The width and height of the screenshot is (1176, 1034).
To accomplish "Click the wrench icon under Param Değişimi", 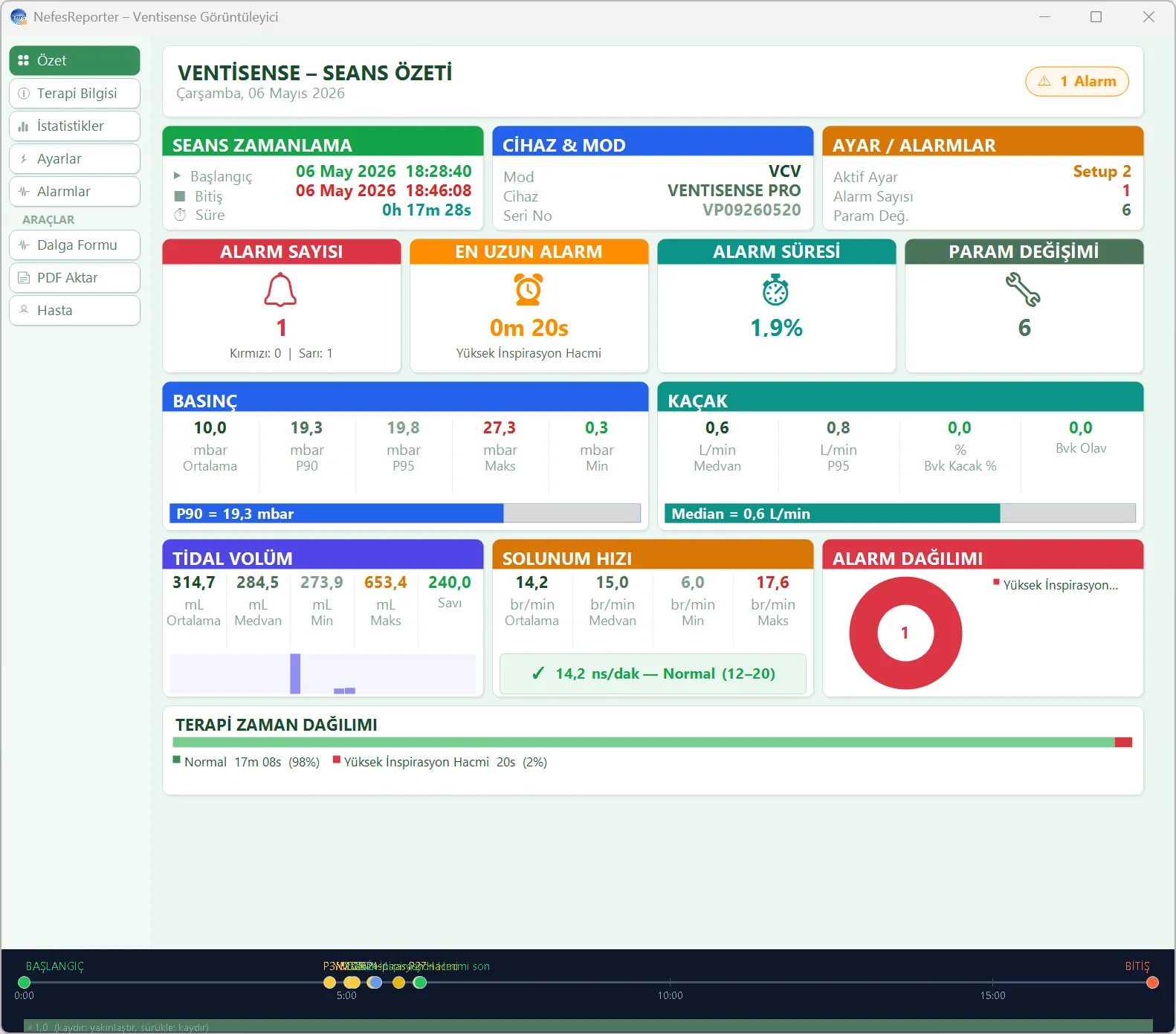I will point(1024,290).
